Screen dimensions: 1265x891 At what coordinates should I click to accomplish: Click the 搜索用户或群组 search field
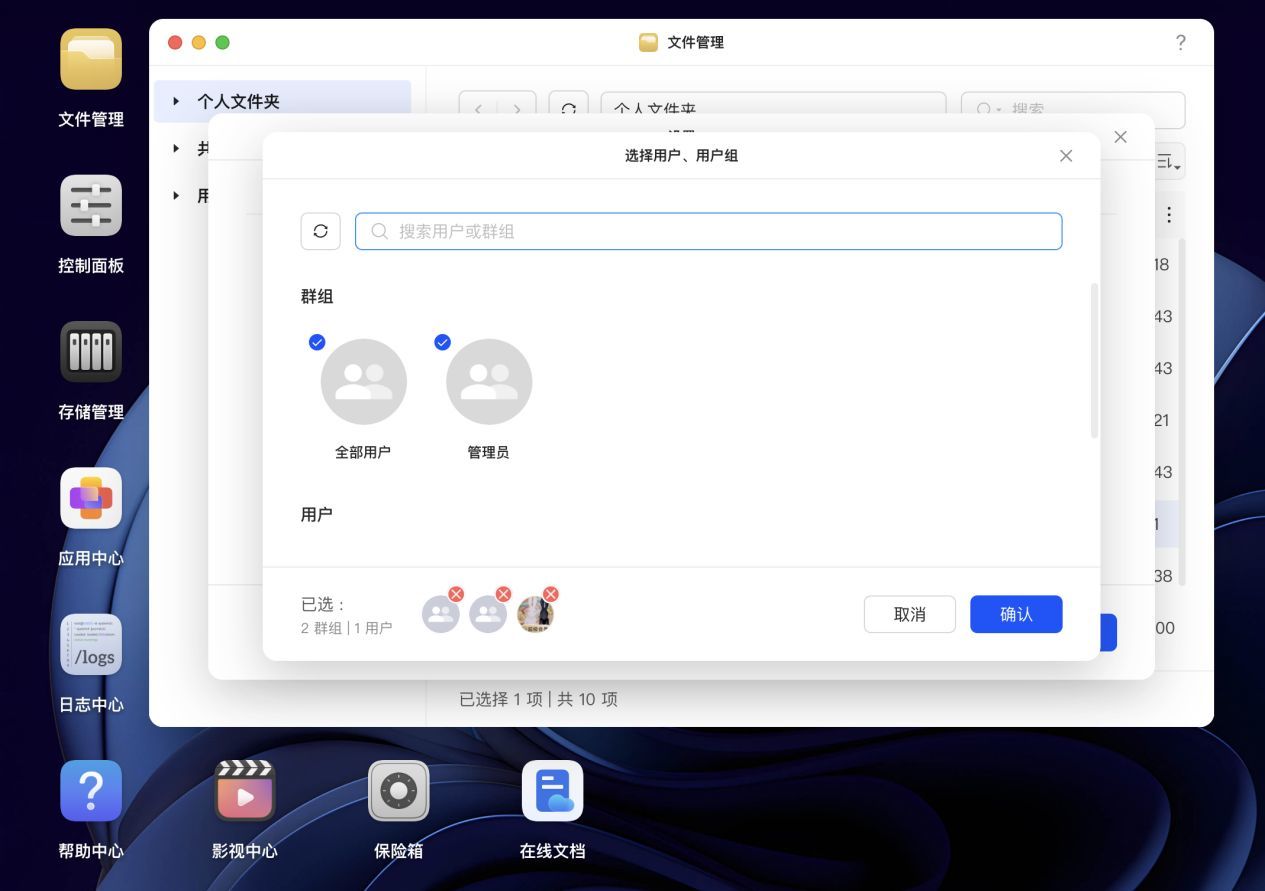point(708,231)
